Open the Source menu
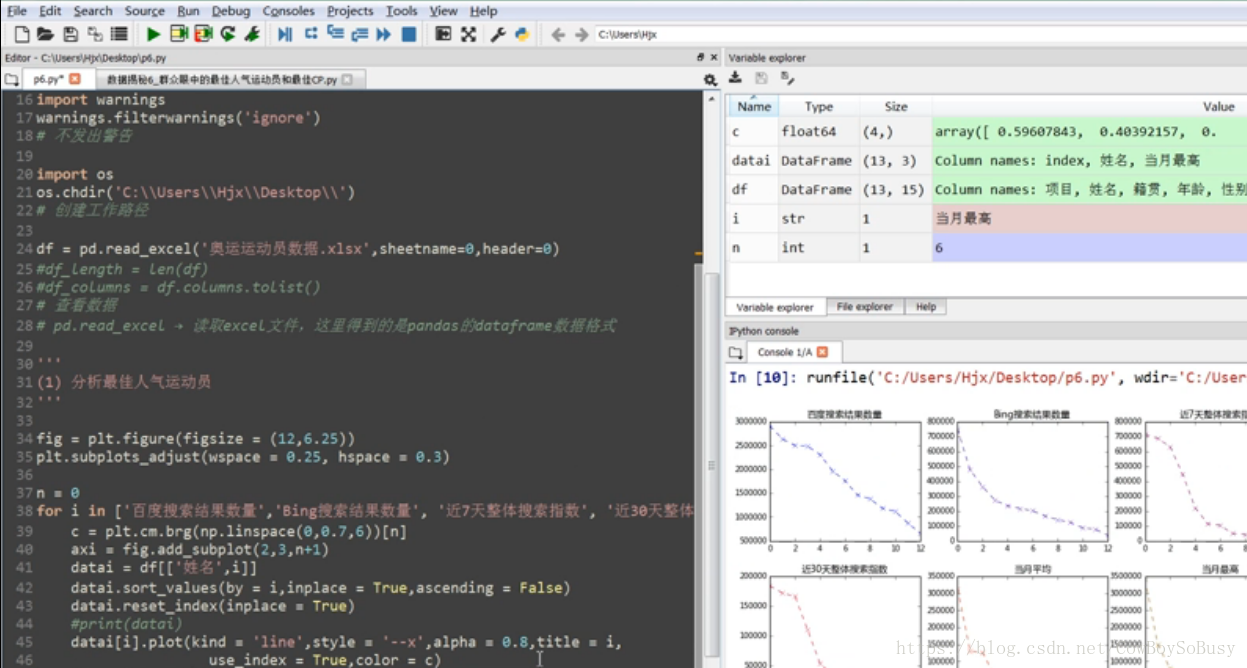 tap(145, 11)
